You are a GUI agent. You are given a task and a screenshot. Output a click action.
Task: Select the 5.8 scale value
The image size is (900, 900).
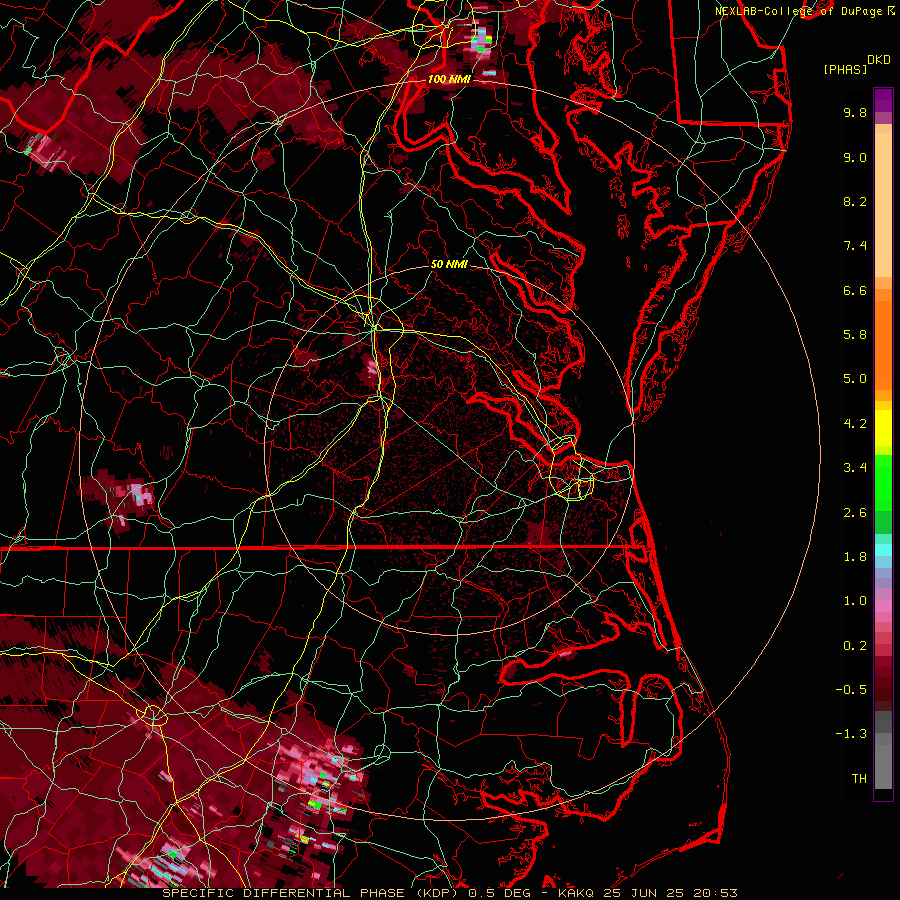[x=855, y=335]
